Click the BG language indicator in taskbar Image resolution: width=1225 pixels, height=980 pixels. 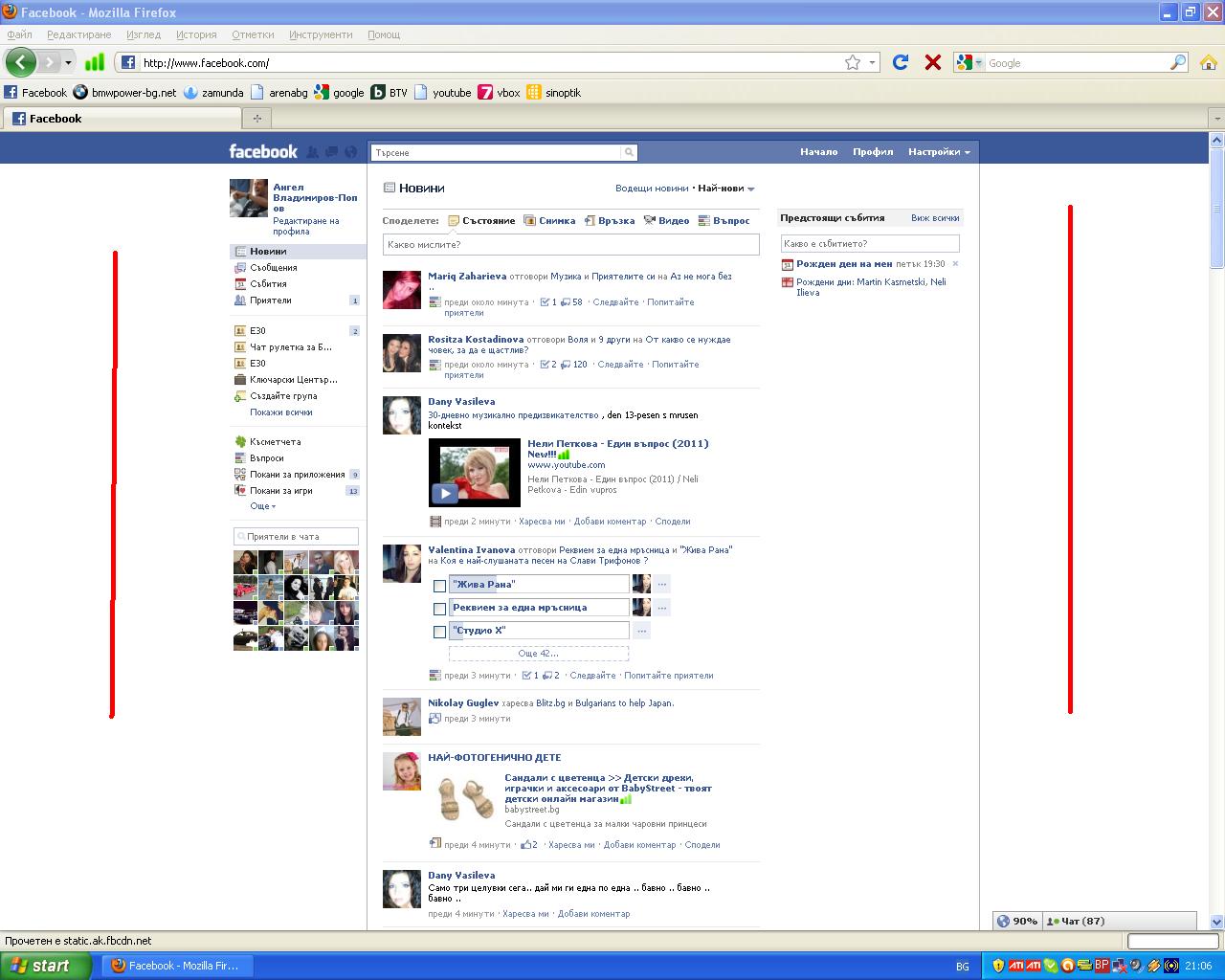pos(962,967)
